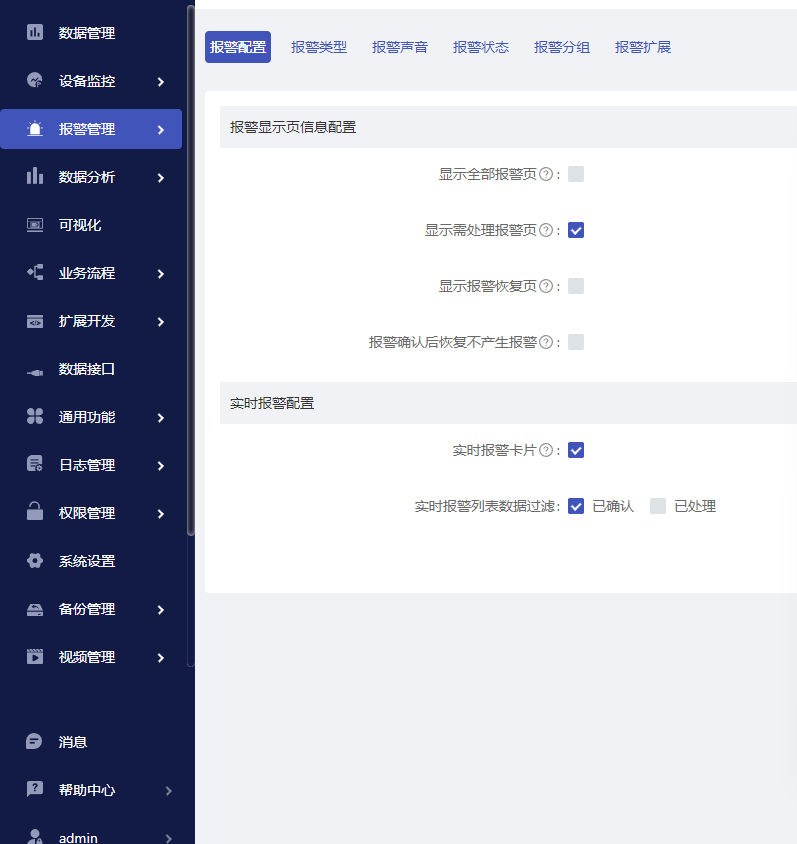Click the sidebar vertical scrollbar
The image size is (797, 844).
tap(191, 270)
